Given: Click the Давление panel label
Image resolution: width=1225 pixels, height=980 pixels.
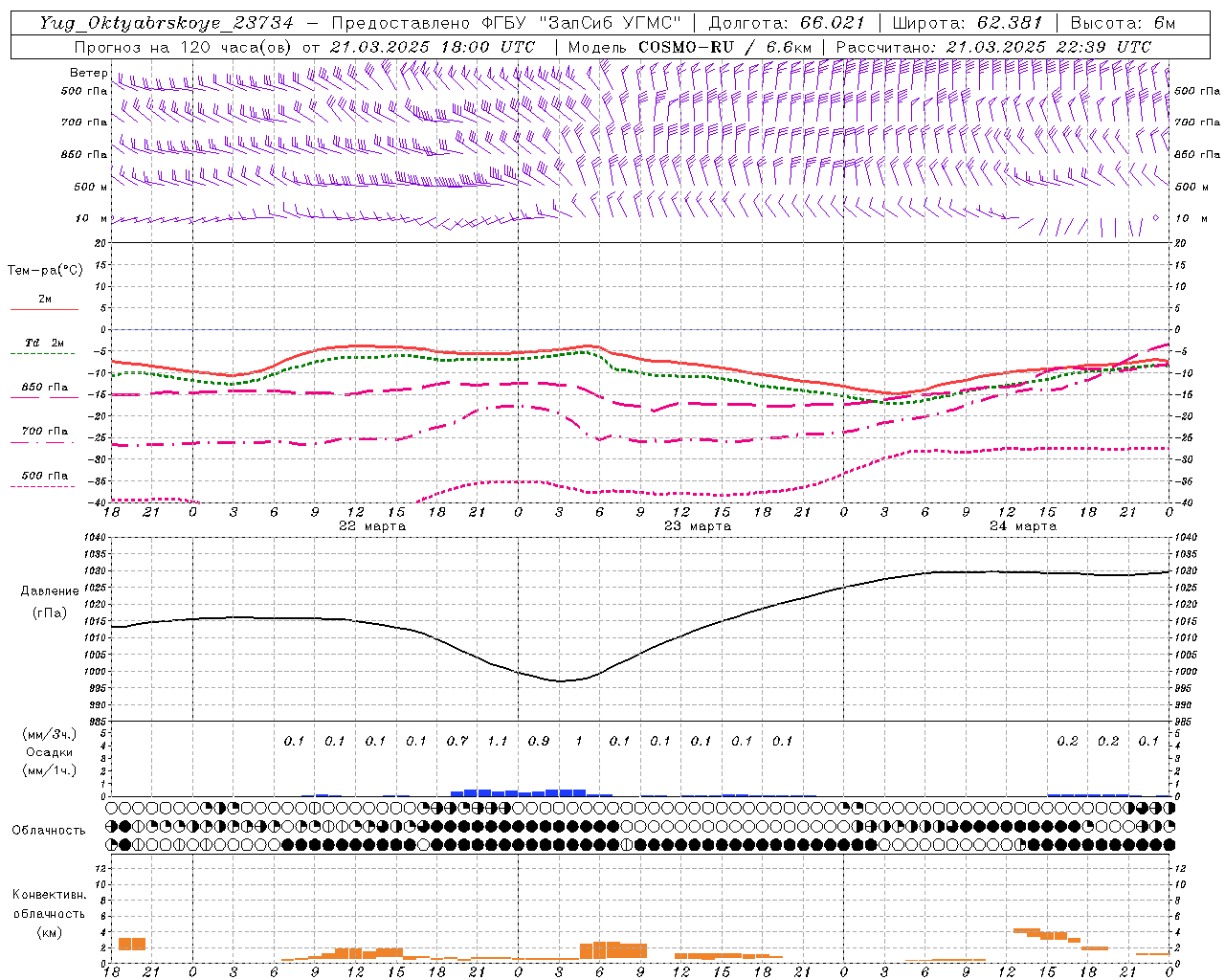Looking at the screenshot, I should pos(50,591).
